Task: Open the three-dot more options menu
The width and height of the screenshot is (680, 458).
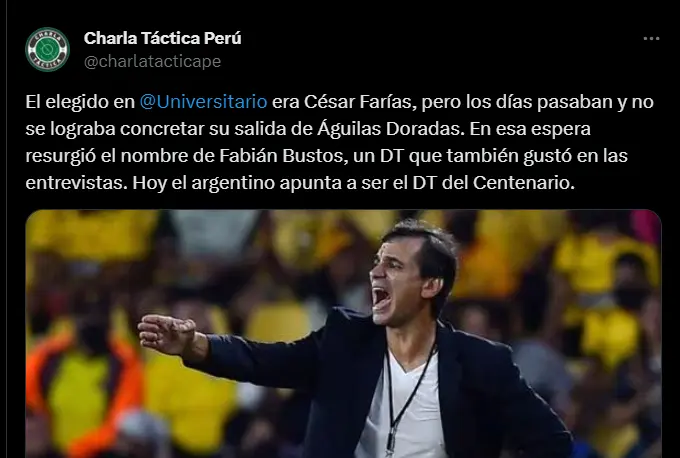Action: tap(651, 39)
